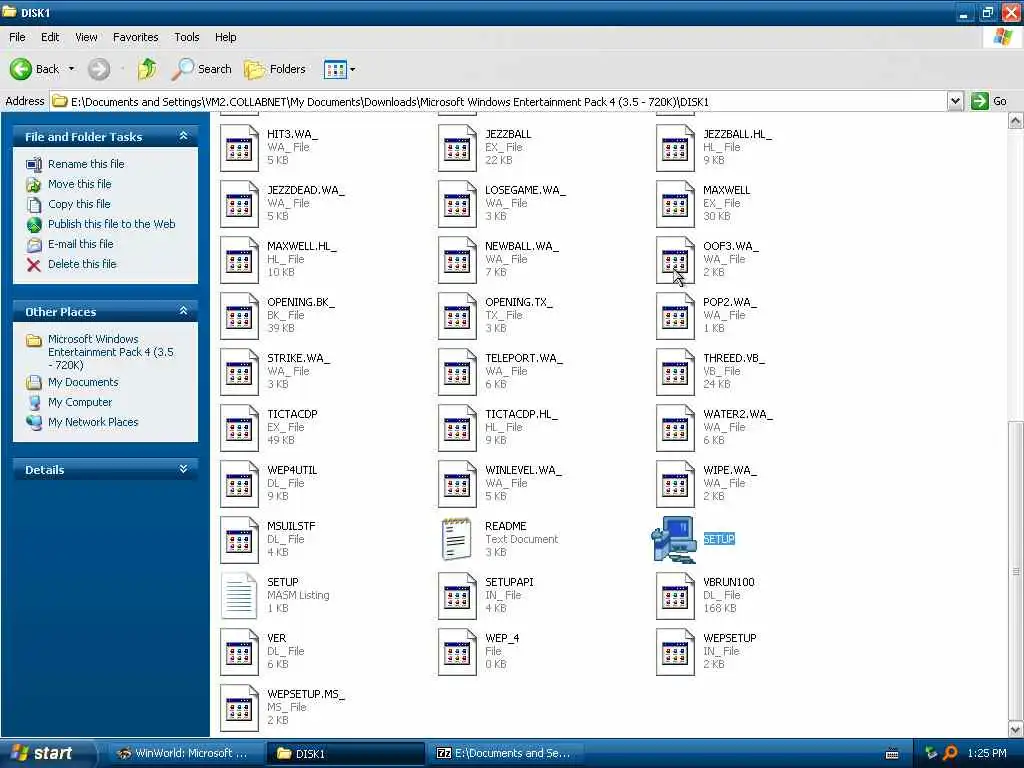Select the NEWBALL.WA_ file icon
This screenshot has width=1024, height=768.
[457, 261]
